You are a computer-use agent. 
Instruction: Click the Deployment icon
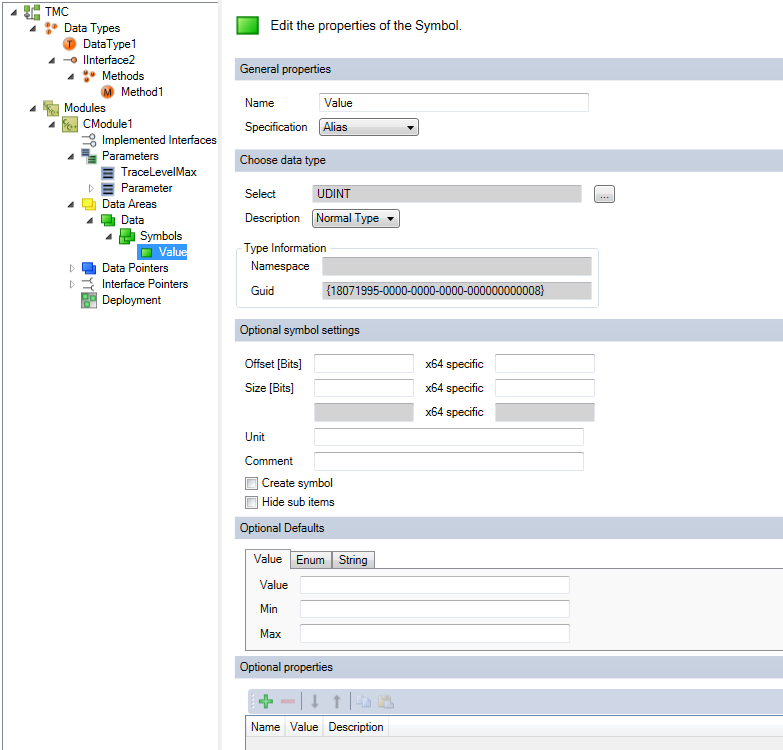click(89, 300)
